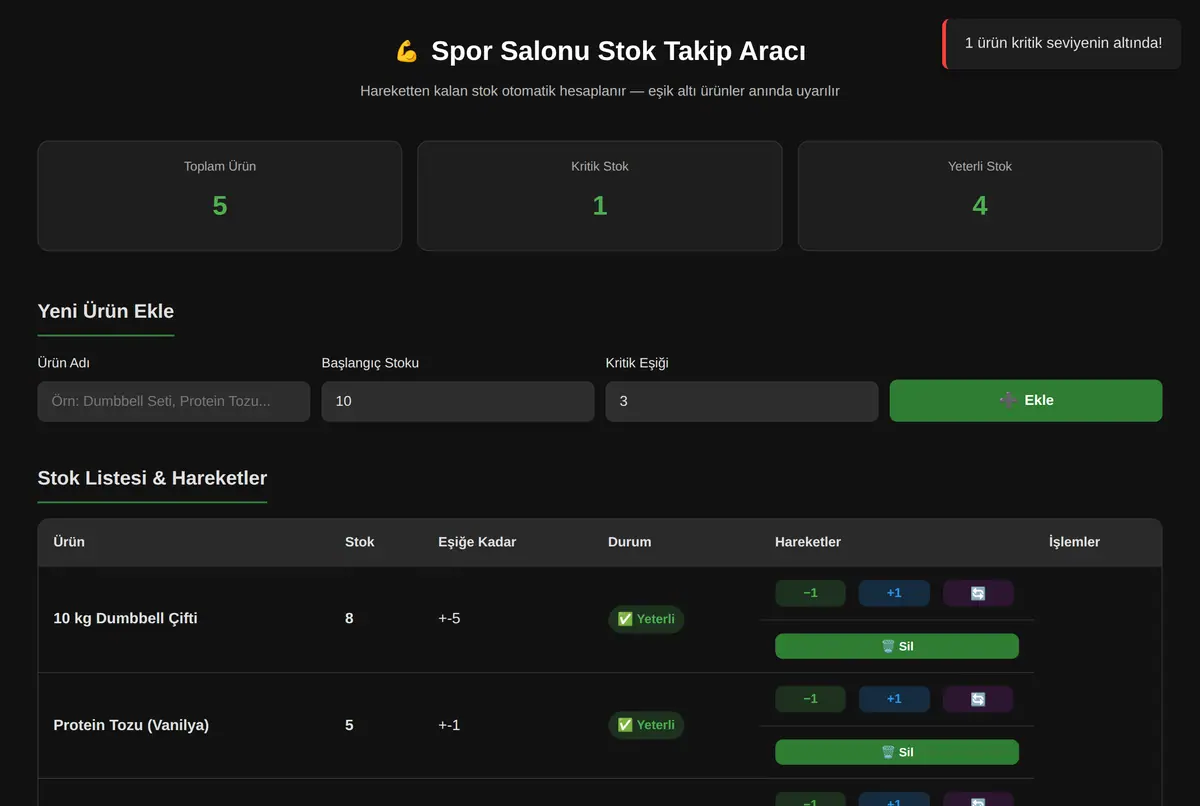Click the Eşiğe Kadar column header
The height and width of the screenshot is (806, 1200).
477,542
